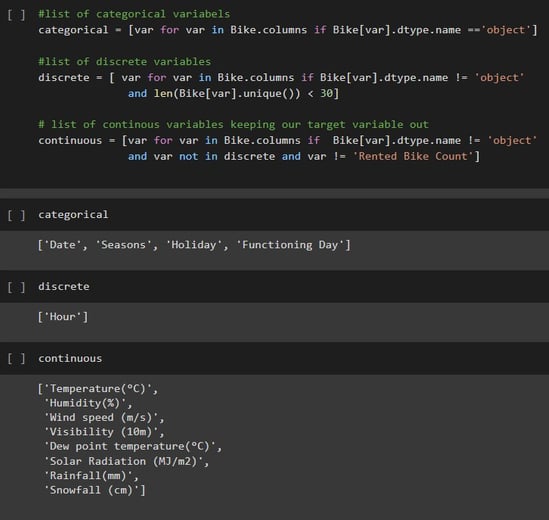Viewport: 549px width, 520px height.
Task: Click the line containing 'Rented Bike Count'
Action: point(304,156)
